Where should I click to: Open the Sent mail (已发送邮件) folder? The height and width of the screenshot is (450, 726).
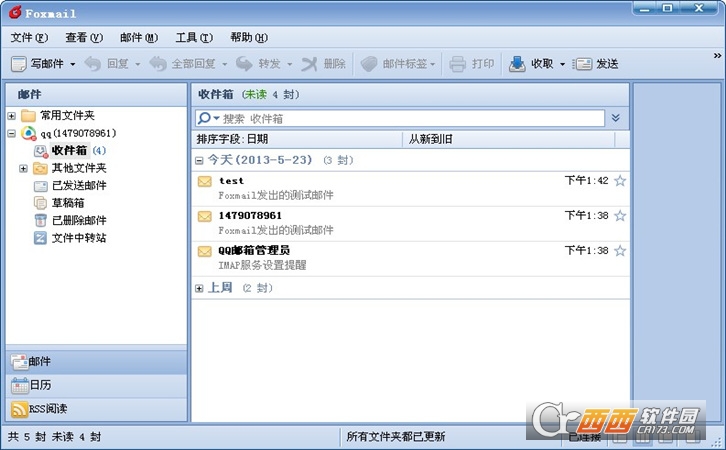point(79,186)
